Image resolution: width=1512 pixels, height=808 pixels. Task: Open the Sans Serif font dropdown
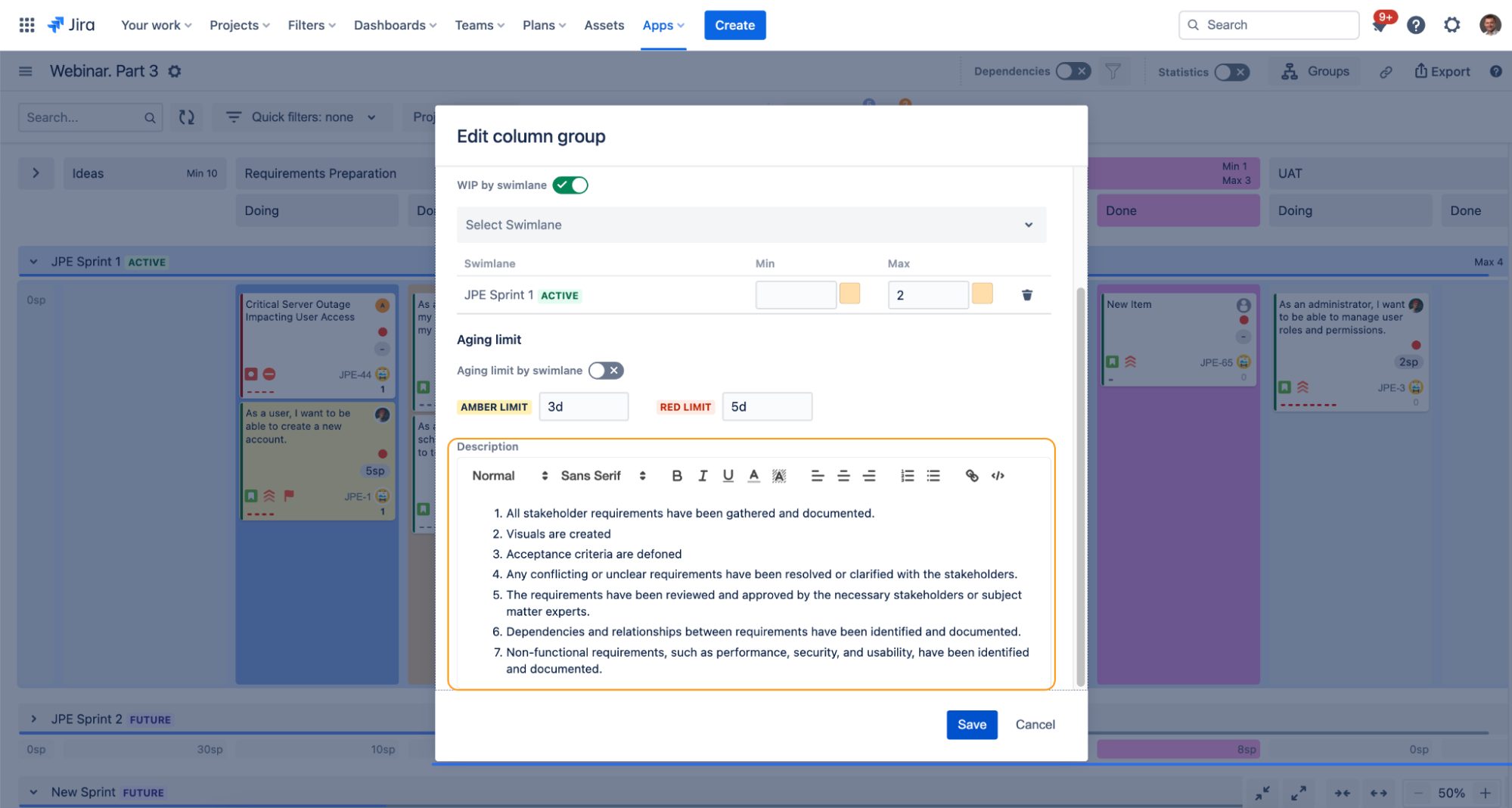pyautogui.click(x=603, y=476)
